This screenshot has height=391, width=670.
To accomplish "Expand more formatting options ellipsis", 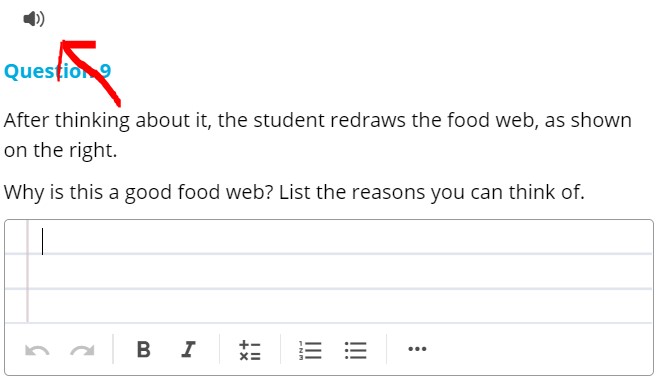I will point(417,349).
